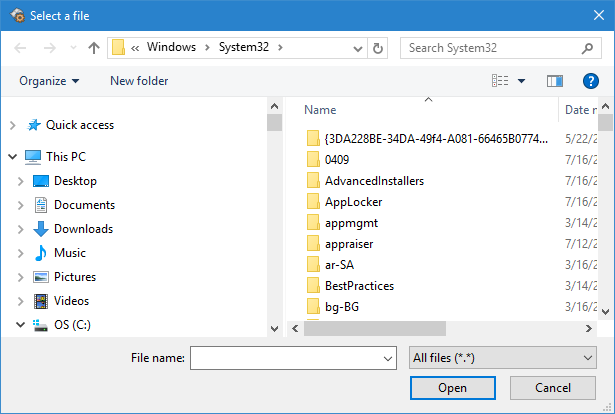Select Music in the navigation pane
The image size is (615, 414).
tap(69, 253)
